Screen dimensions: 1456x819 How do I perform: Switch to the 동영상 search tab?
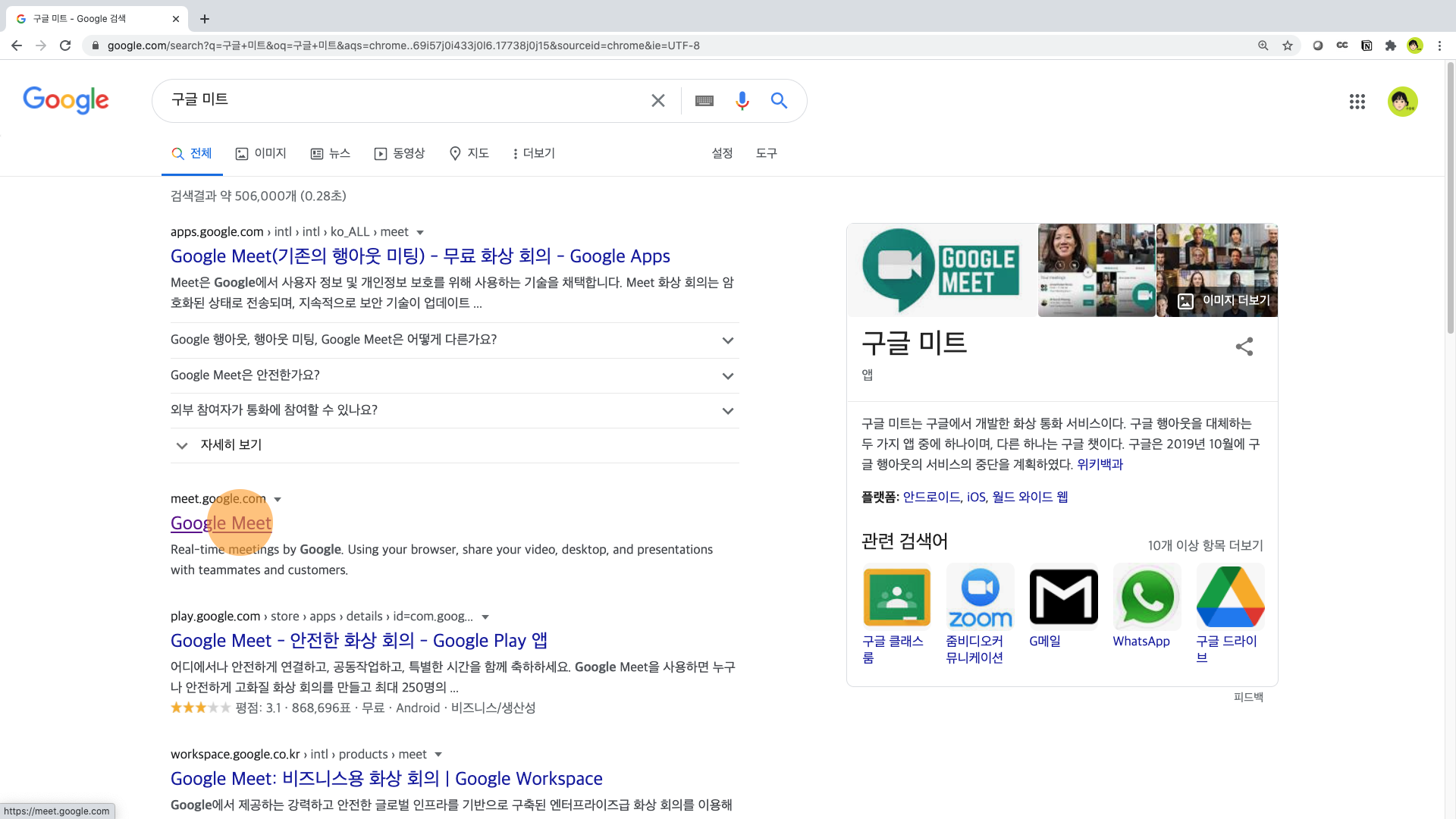pos(400,153)
